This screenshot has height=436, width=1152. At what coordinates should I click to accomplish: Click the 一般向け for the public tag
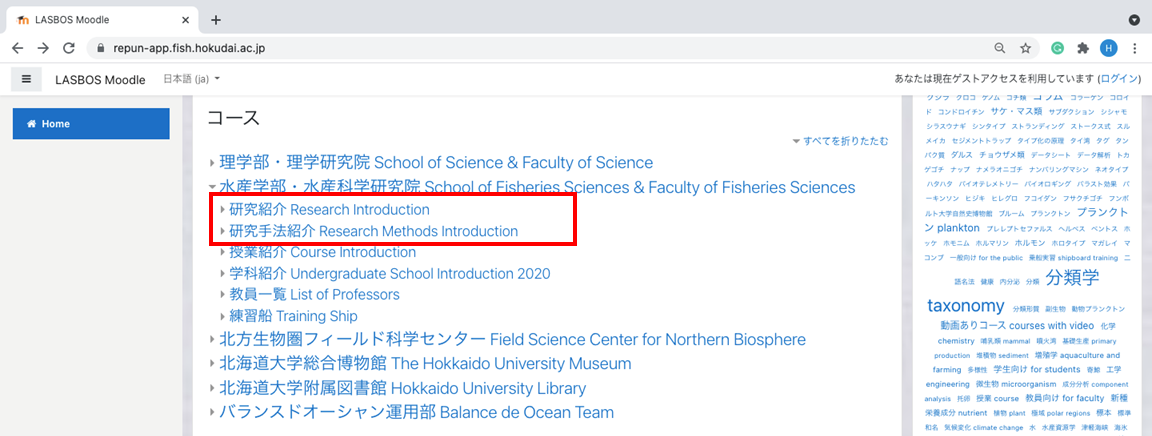click(x=986, y=258)
